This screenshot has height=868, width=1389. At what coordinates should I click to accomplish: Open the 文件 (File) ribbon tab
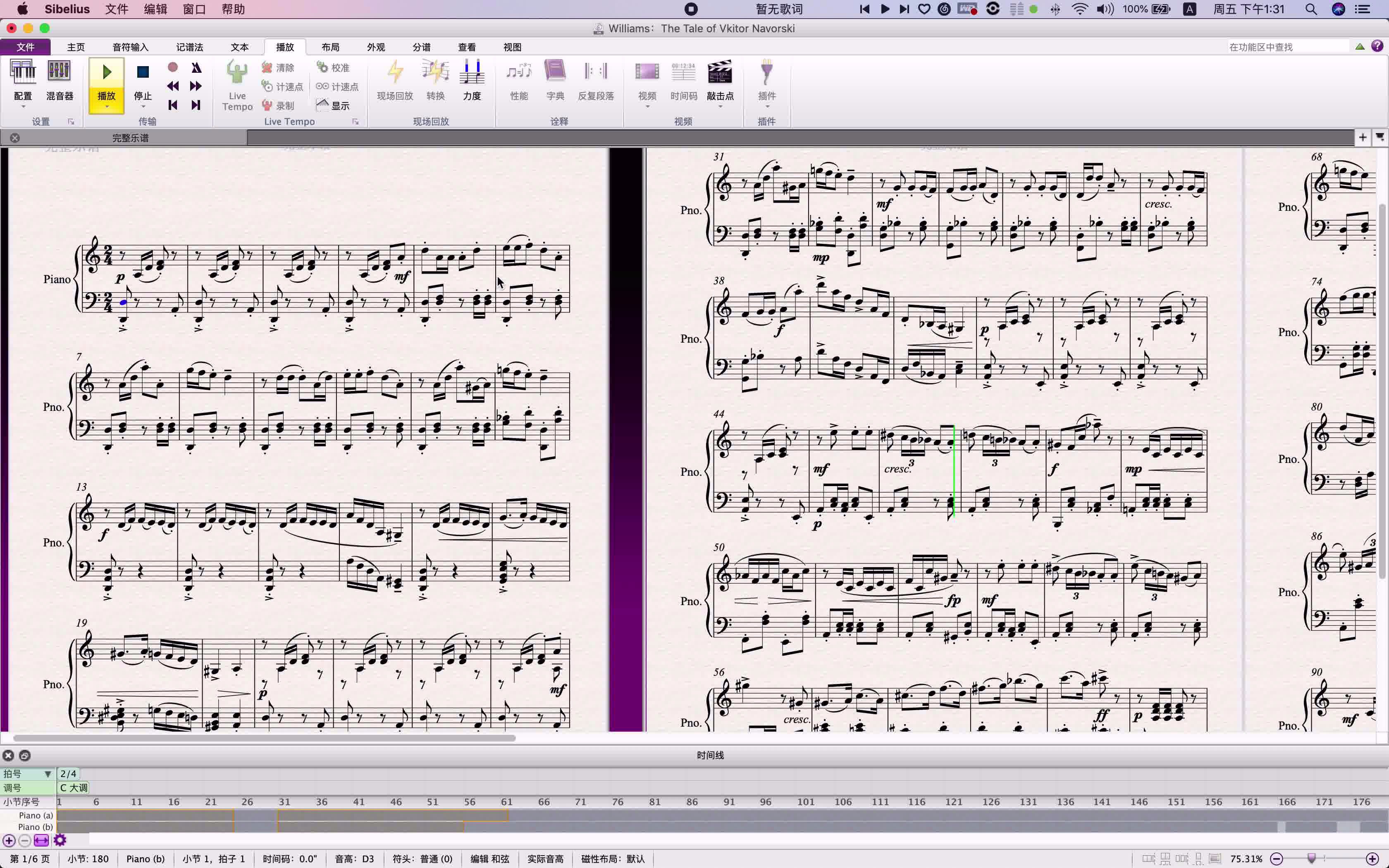click(25, 47)
